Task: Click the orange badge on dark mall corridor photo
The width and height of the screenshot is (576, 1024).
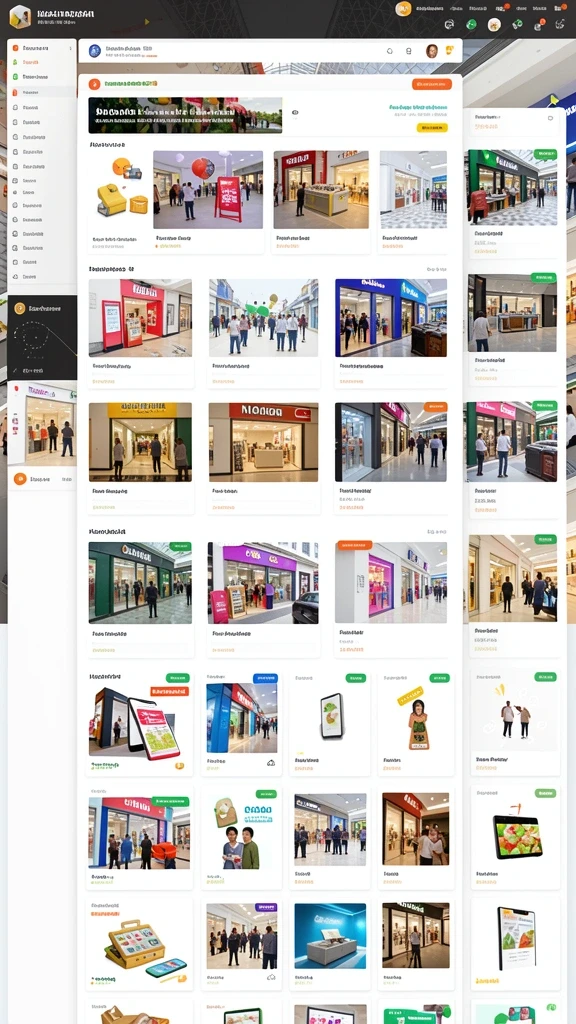Action: point(435,407)
